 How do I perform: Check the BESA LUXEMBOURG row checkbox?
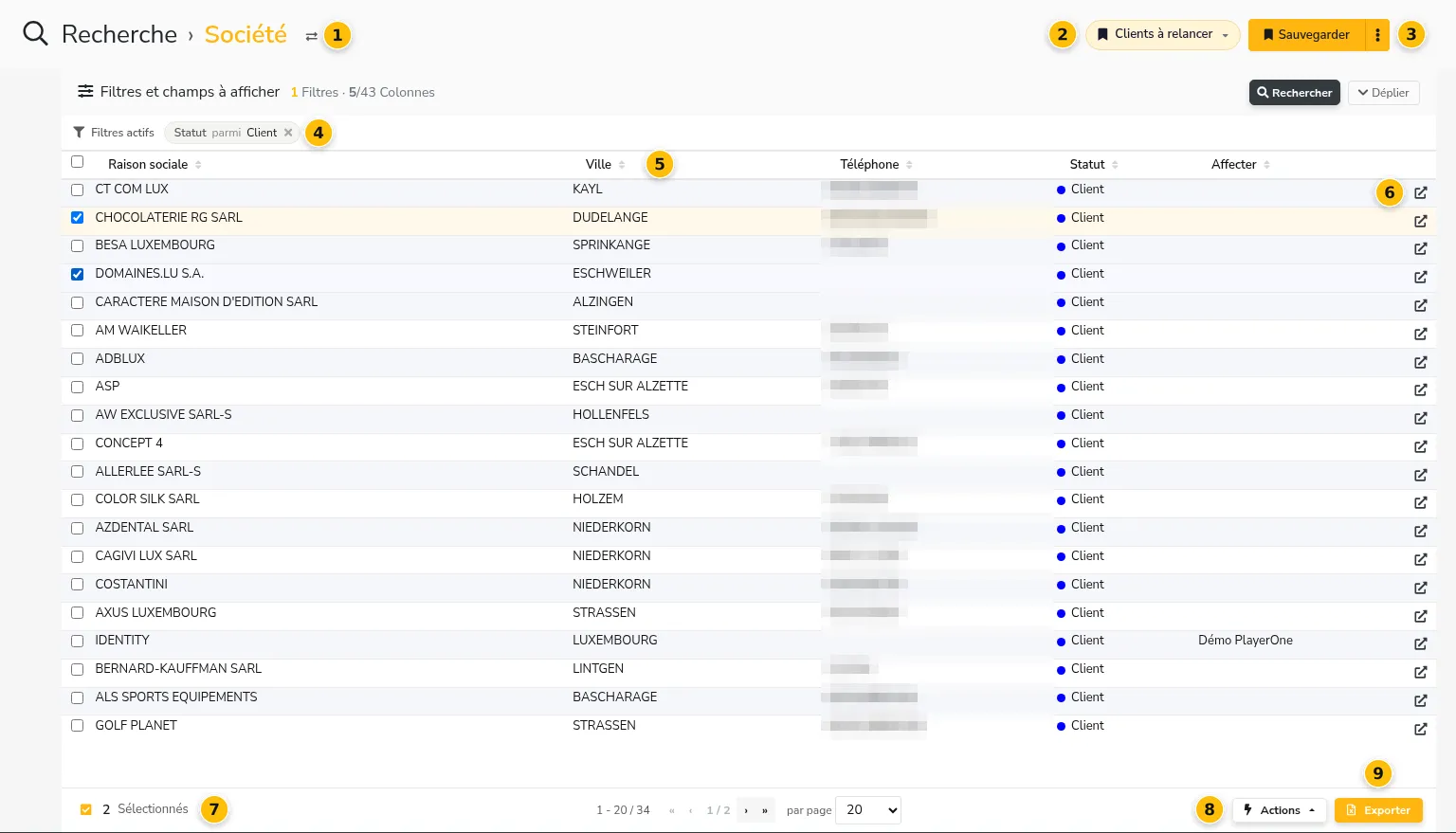coord(78,245)
